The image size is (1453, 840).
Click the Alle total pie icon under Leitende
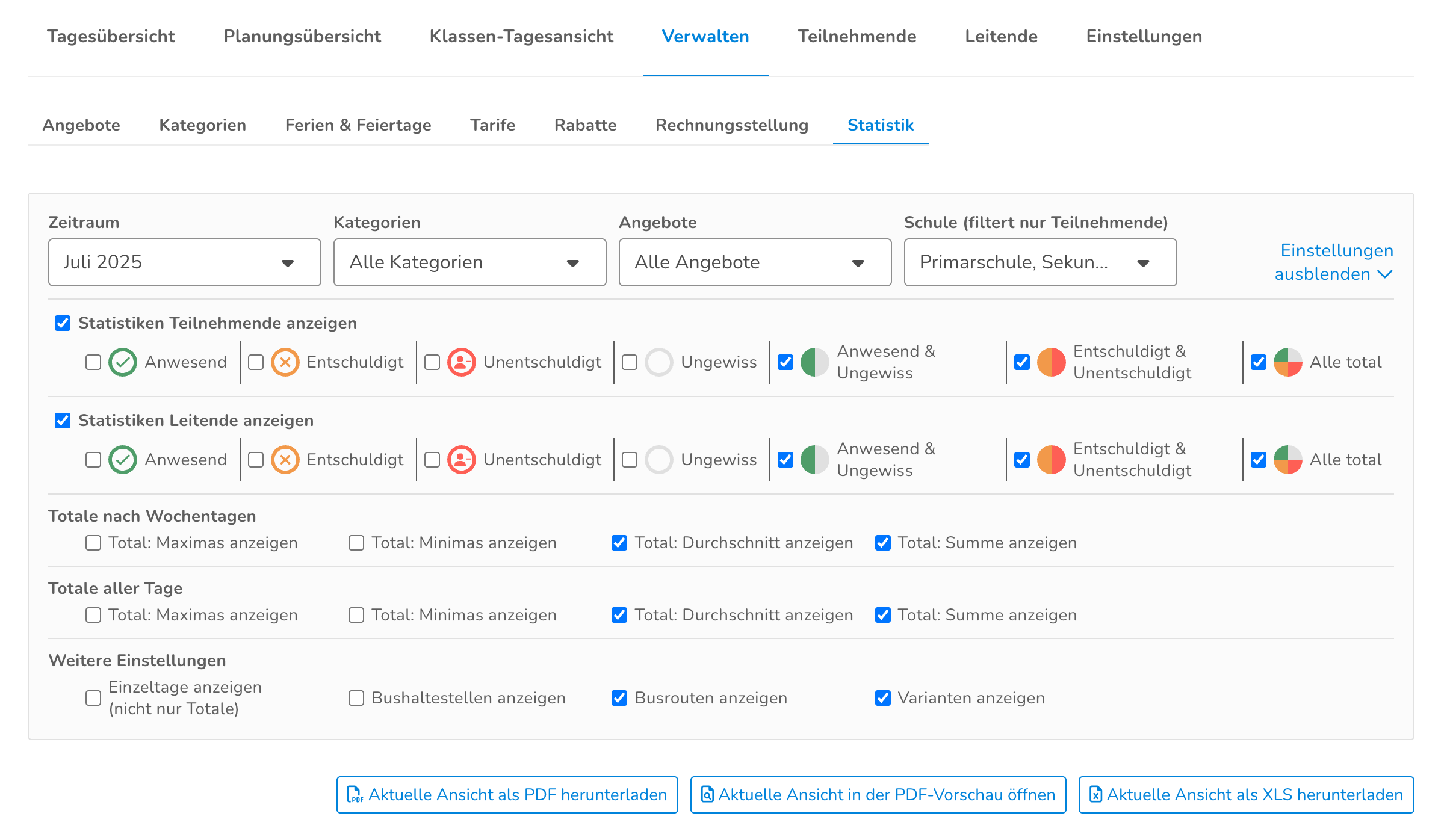point(1288,460)
